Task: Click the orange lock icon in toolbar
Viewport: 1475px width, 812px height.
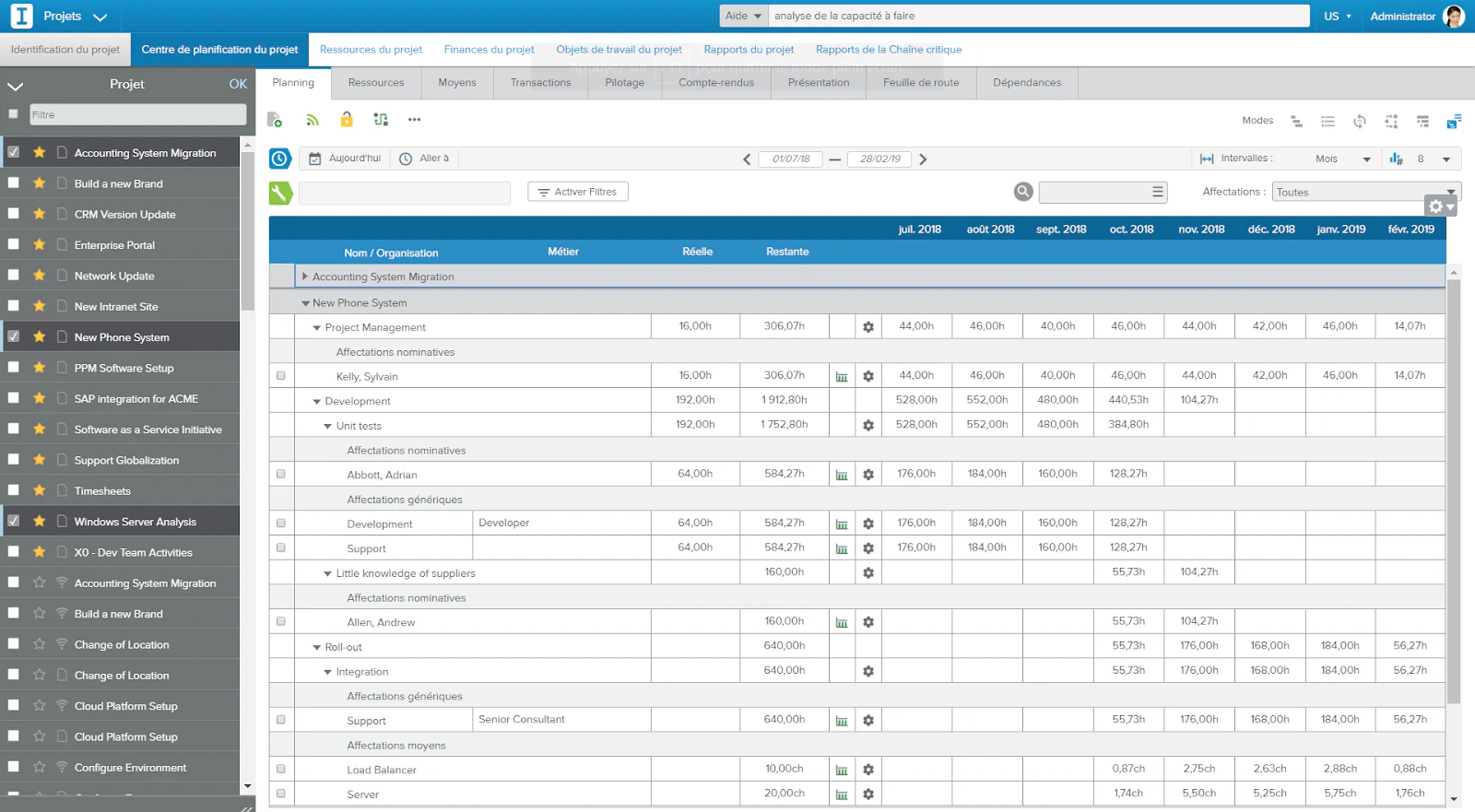Action: click(347, 120)
